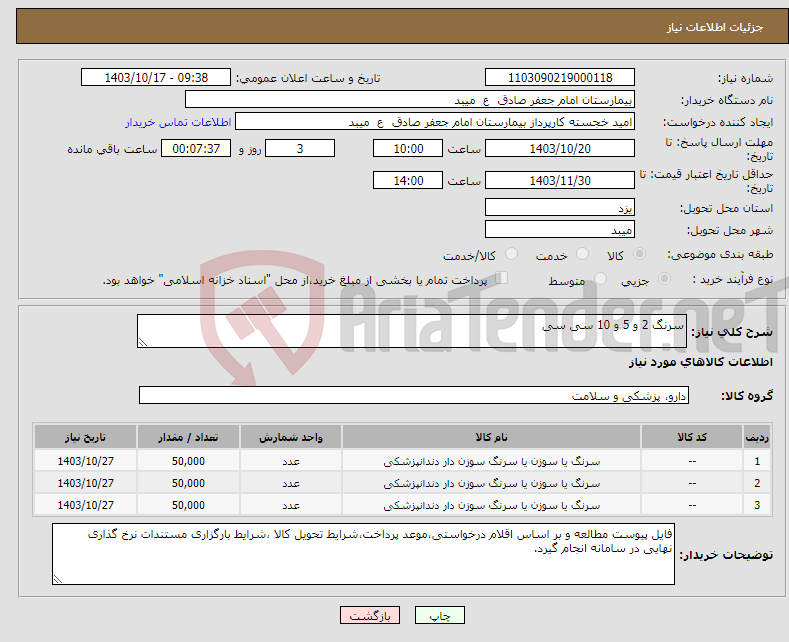
Task: Click the توضیحات خریدار text area
Action: pyautogui.click(x=363, y=554)
